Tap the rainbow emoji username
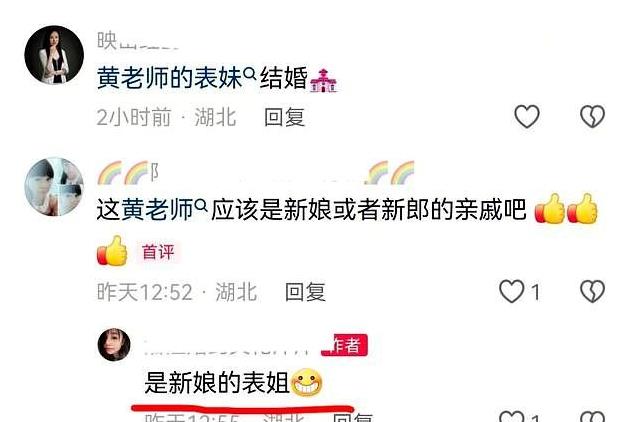 [x=256, y=172]
